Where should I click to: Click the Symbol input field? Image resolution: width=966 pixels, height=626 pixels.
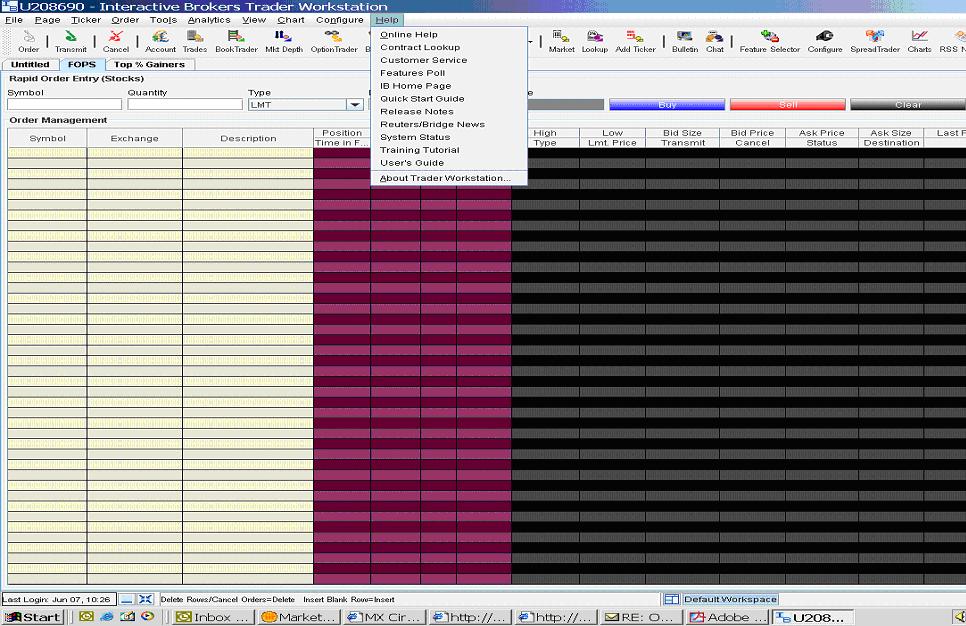(x=64, y=105)
